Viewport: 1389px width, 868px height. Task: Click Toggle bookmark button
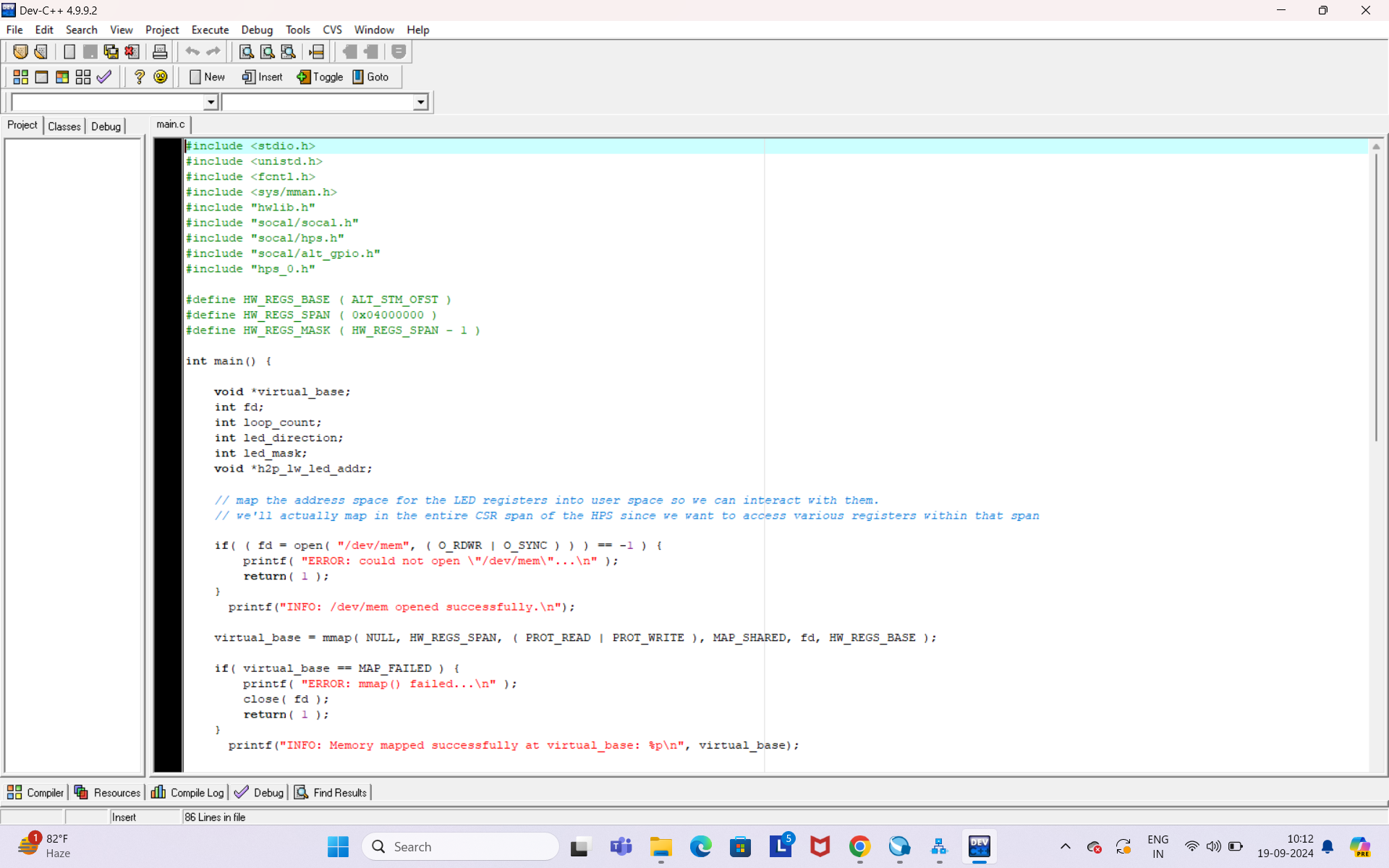pos(320,77)
